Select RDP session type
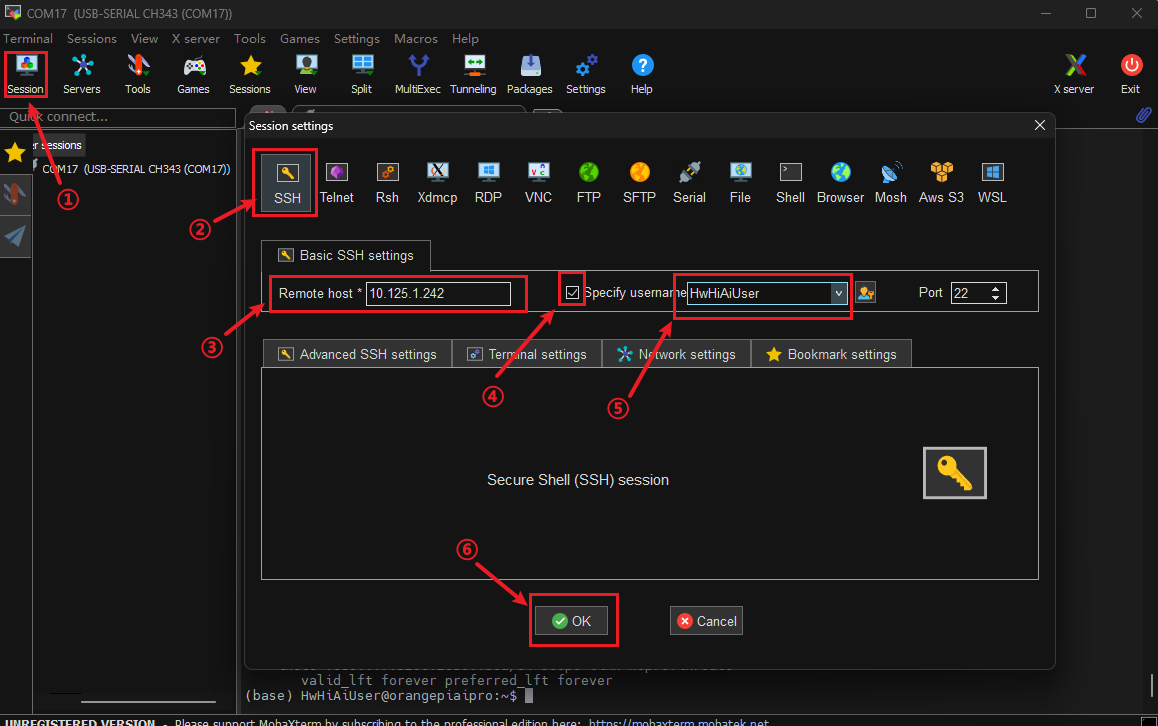 (488, 183)
